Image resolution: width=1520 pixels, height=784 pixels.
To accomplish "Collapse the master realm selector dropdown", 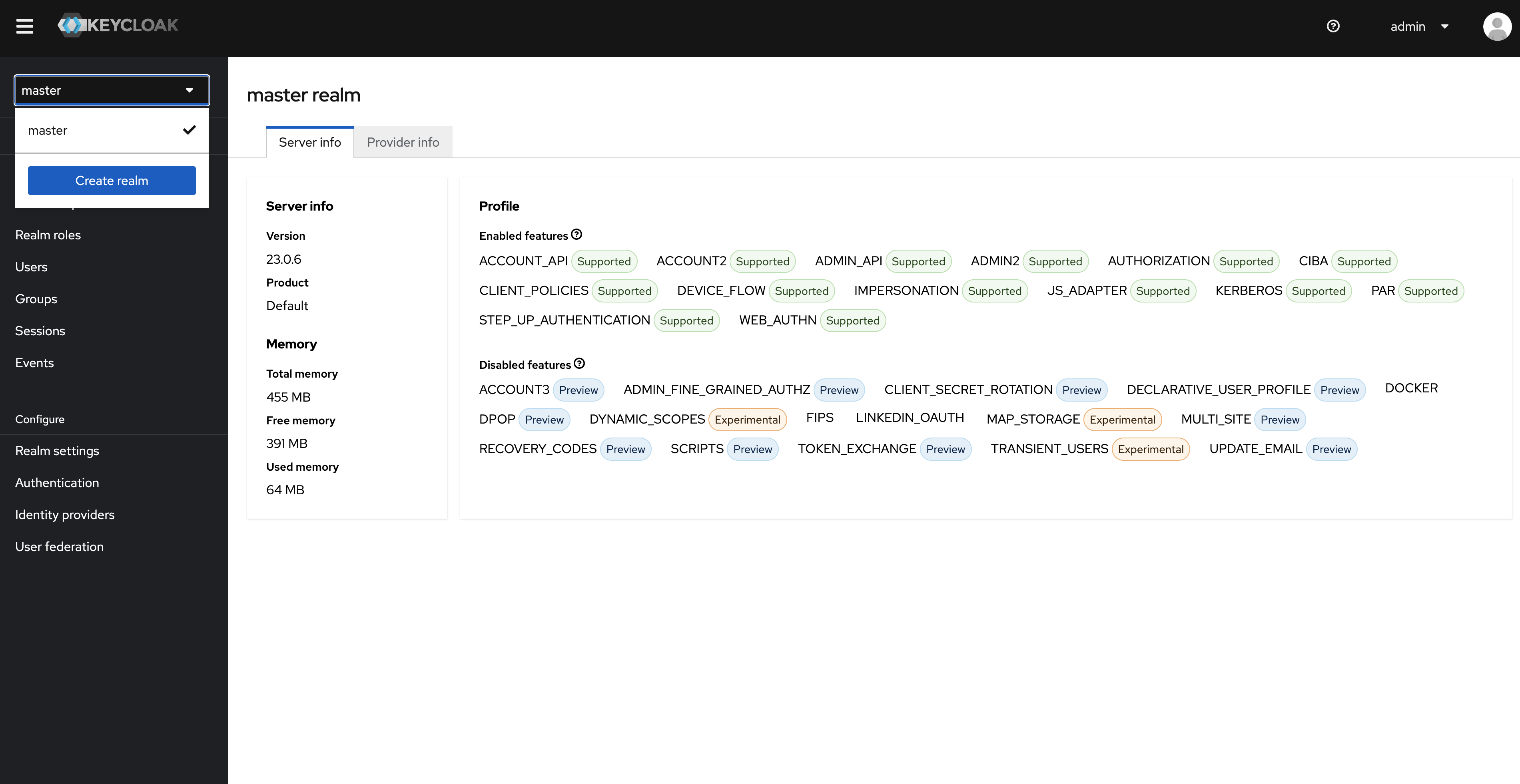I will 112,90.
